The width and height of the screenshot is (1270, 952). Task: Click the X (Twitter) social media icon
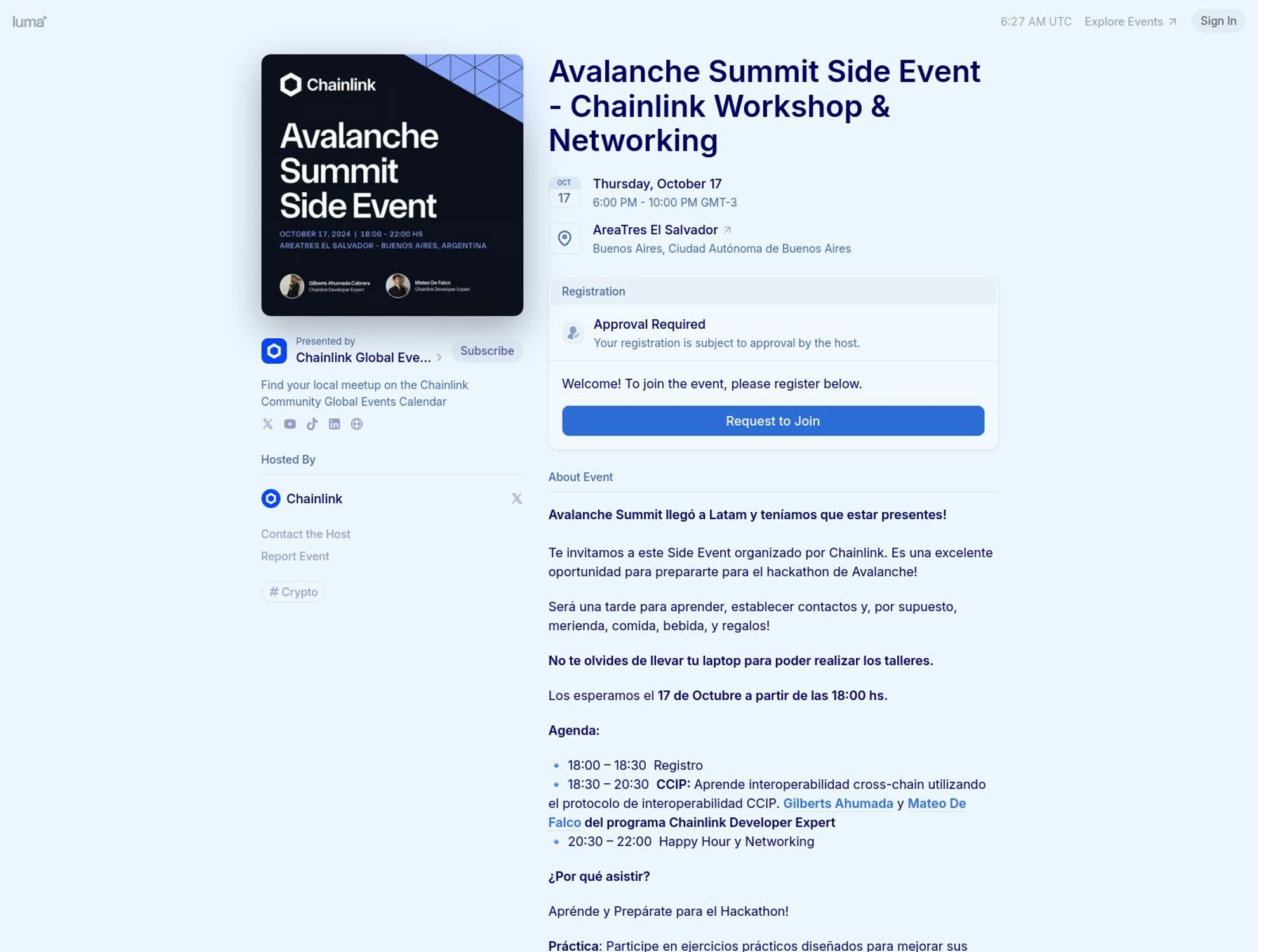tap(267, 423)
